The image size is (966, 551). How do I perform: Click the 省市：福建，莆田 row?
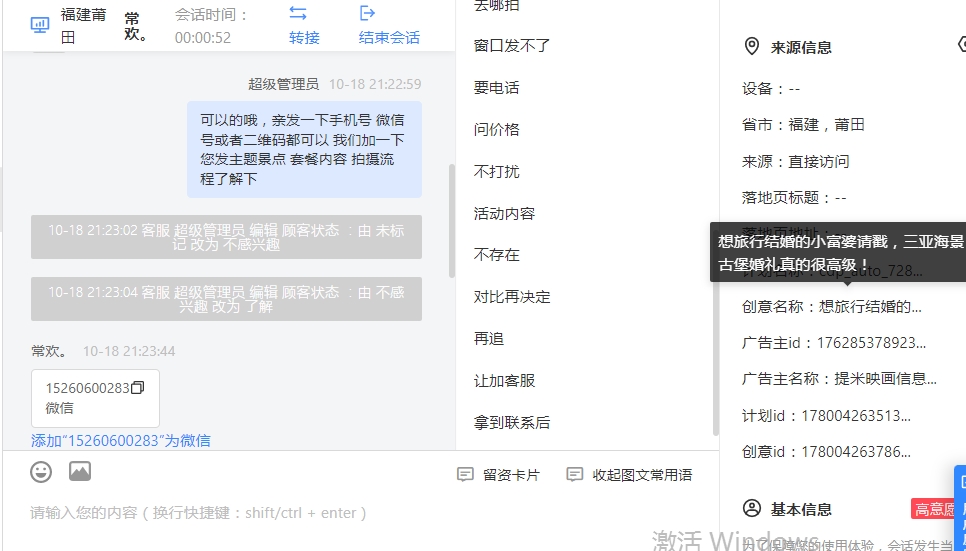coord(803,124)
